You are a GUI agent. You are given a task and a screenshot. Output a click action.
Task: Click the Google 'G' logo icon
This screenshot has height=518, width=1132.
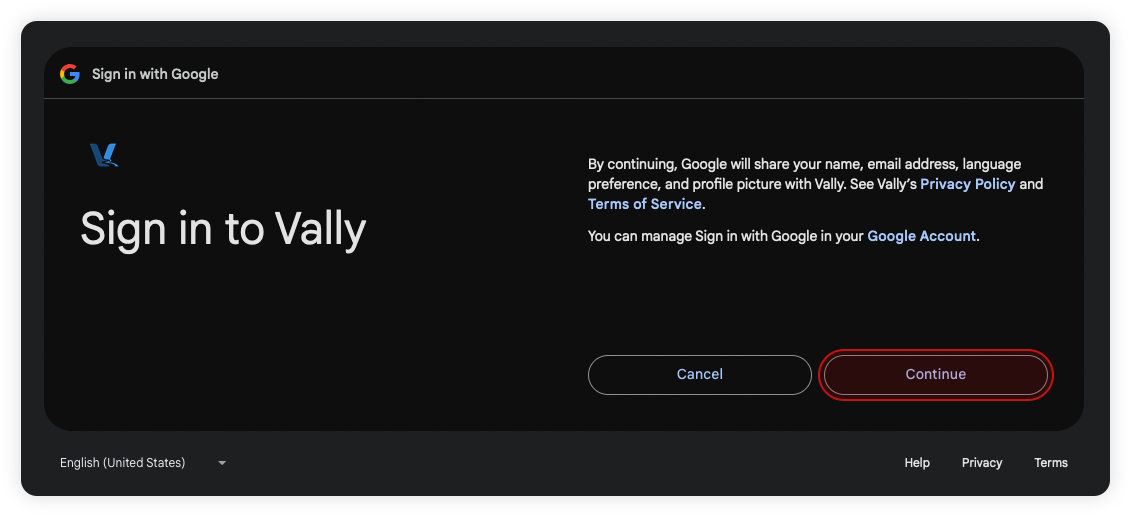69,74
